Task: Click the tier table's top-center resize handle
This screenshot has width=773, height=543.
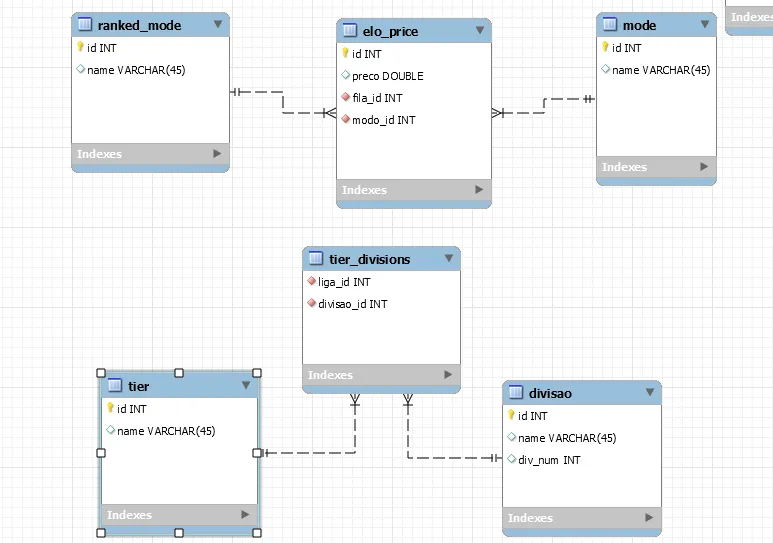Action: click(179, 373)
